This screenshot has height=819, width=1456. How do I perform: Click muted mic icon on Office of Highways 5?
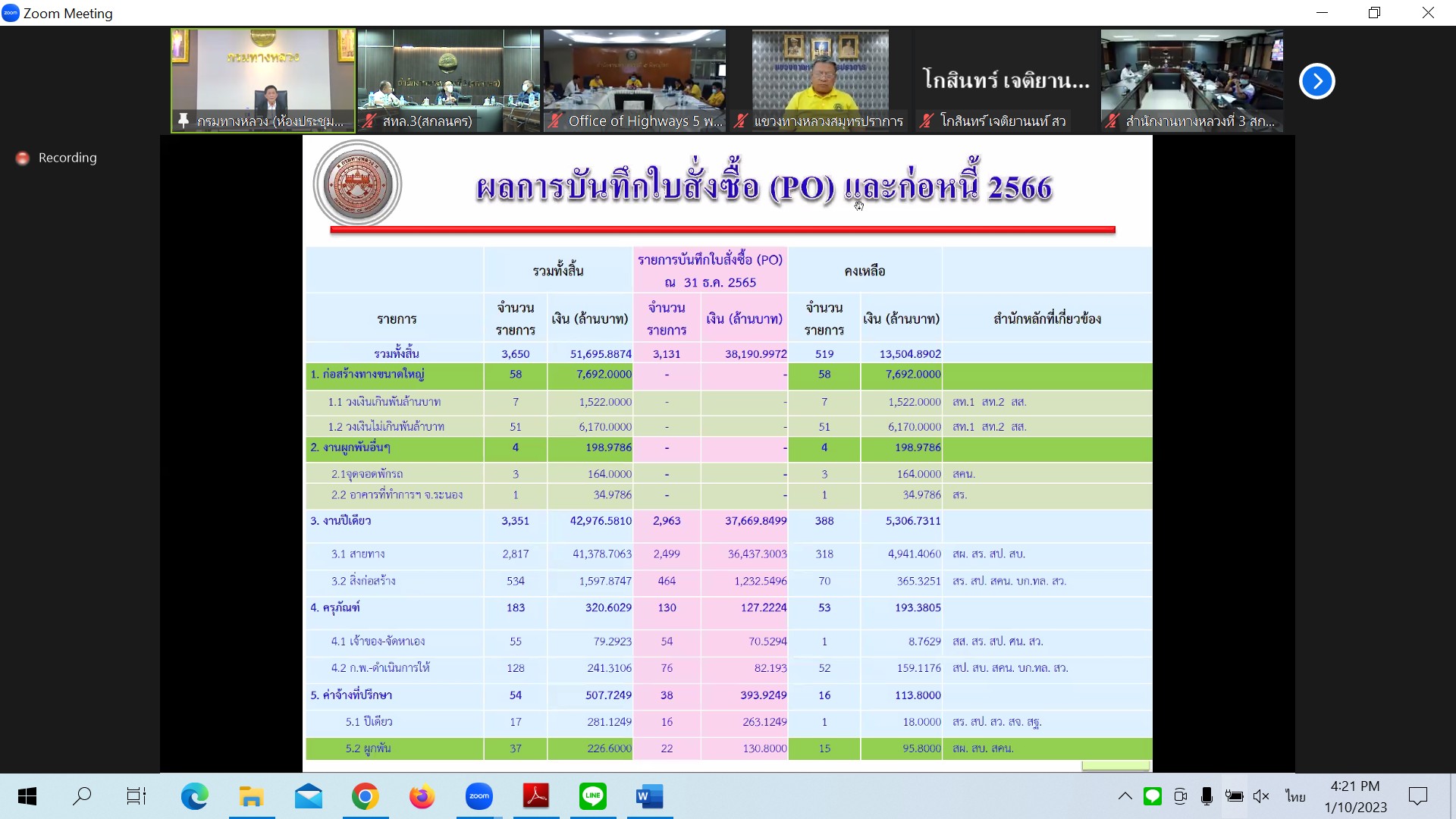[555, 121]
